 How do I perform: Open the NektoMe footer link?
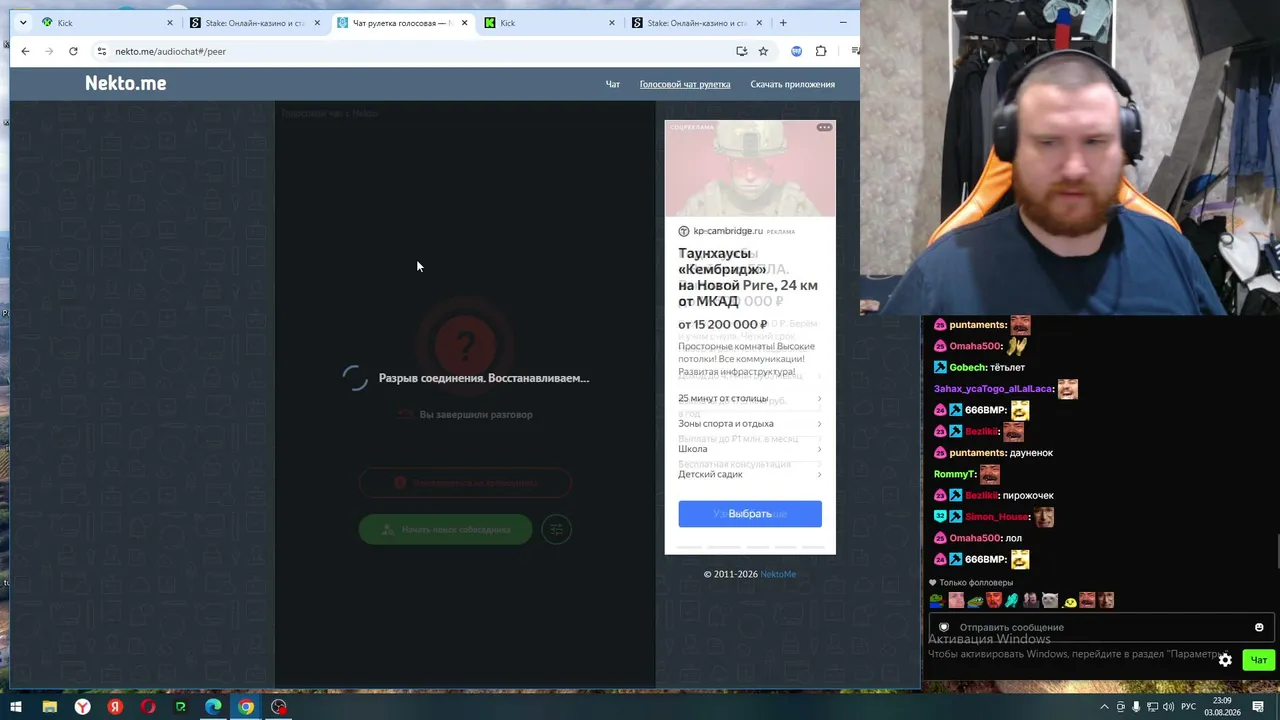[x=778, y=574]
